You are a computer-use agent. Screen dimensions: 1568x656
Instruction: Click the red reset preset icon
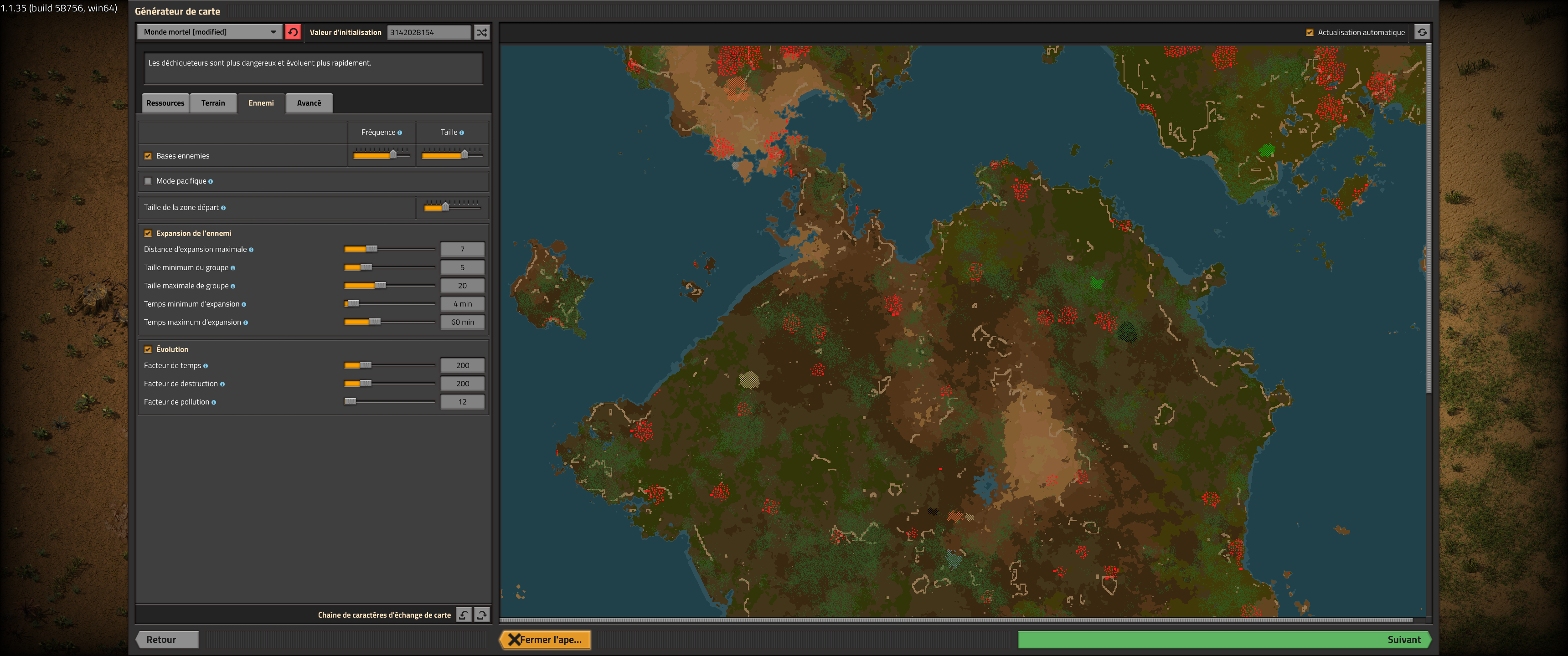[293, 32]
